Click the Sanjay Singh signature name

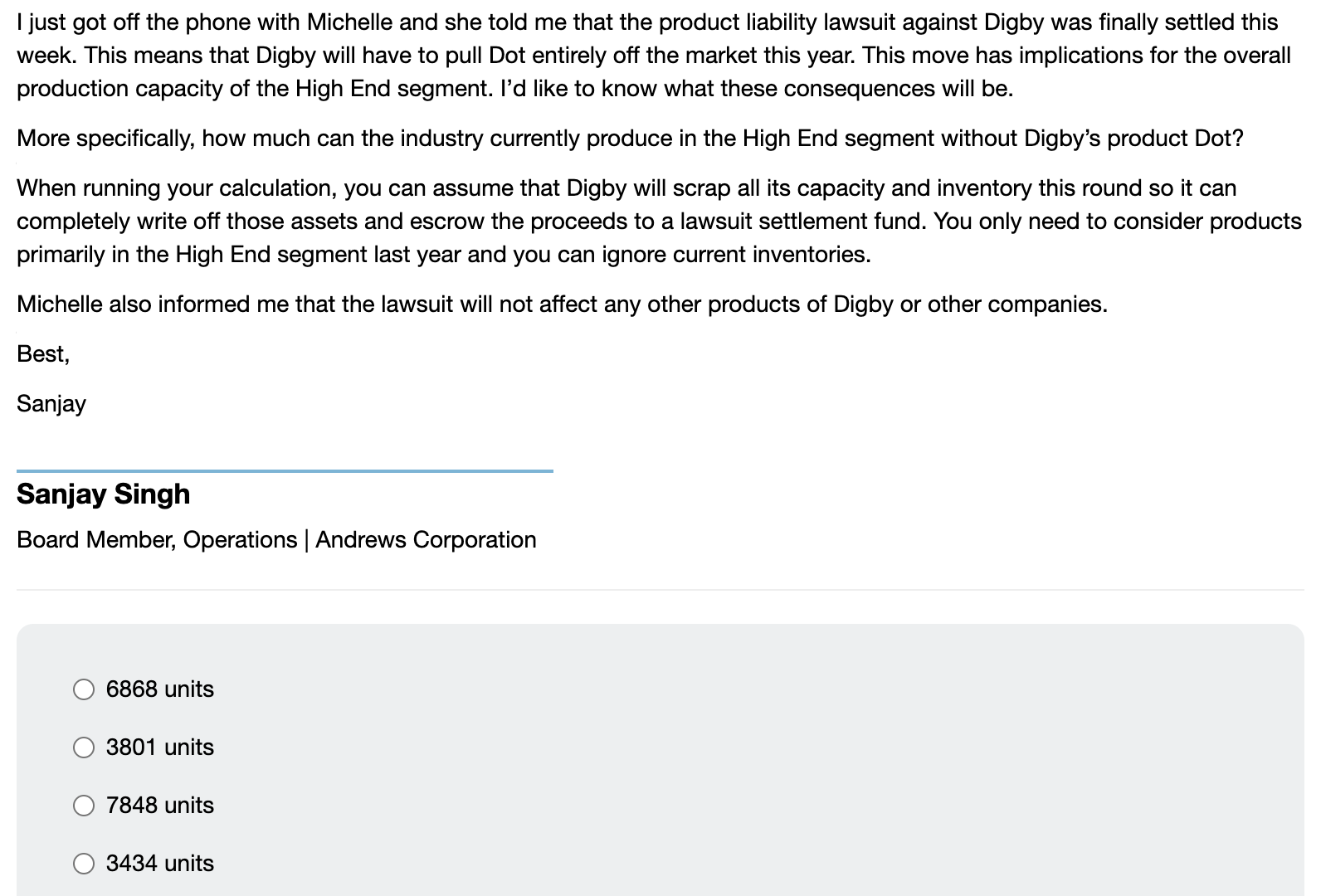(103, 493)
